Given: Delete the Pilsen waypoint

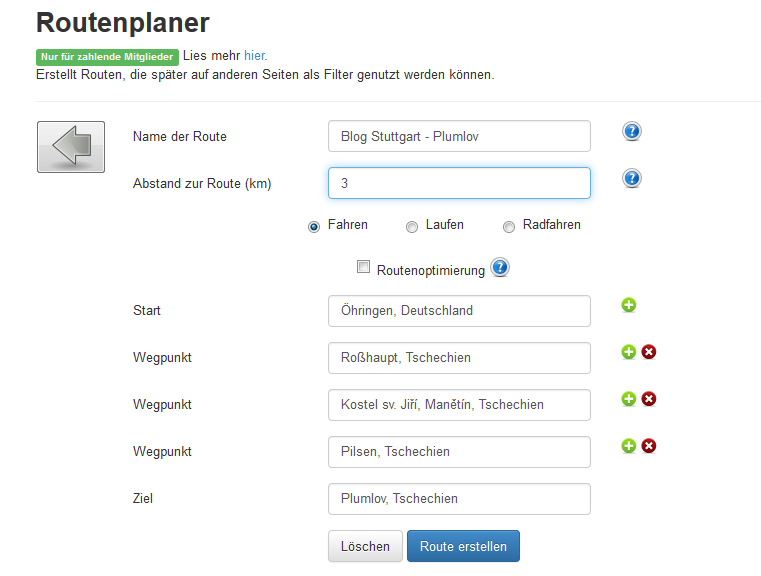Looking at the screenshot, I should pyautogui.click(x=649, y=446).
